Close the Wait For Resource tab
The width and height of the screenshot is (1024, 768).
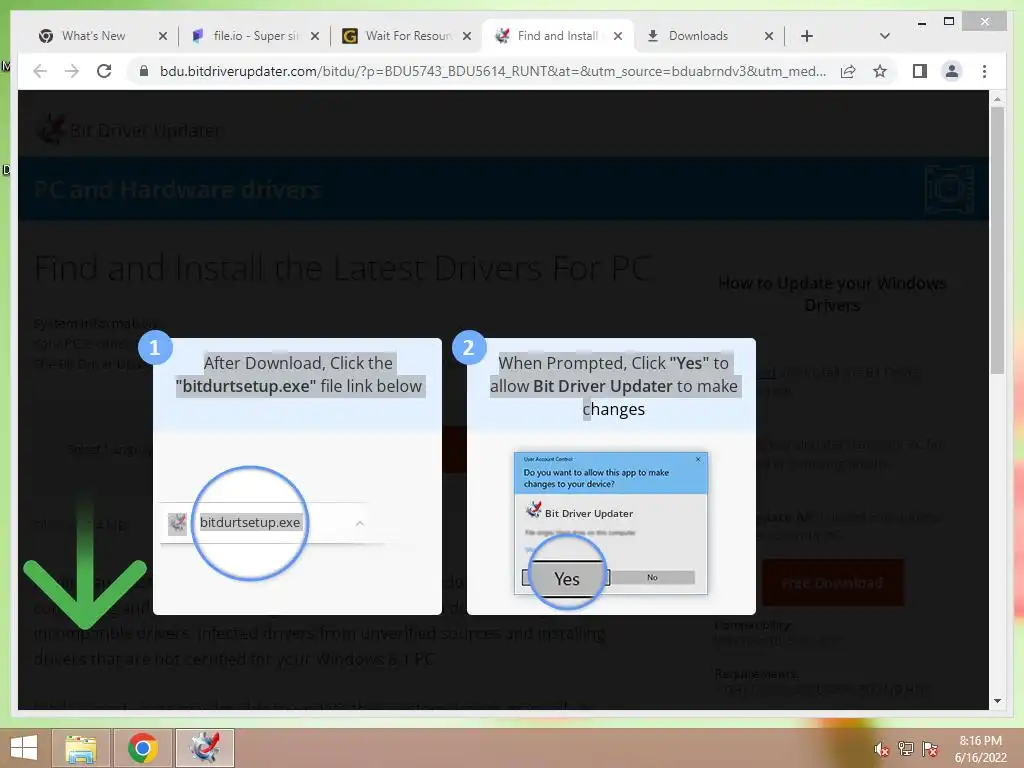467,37
